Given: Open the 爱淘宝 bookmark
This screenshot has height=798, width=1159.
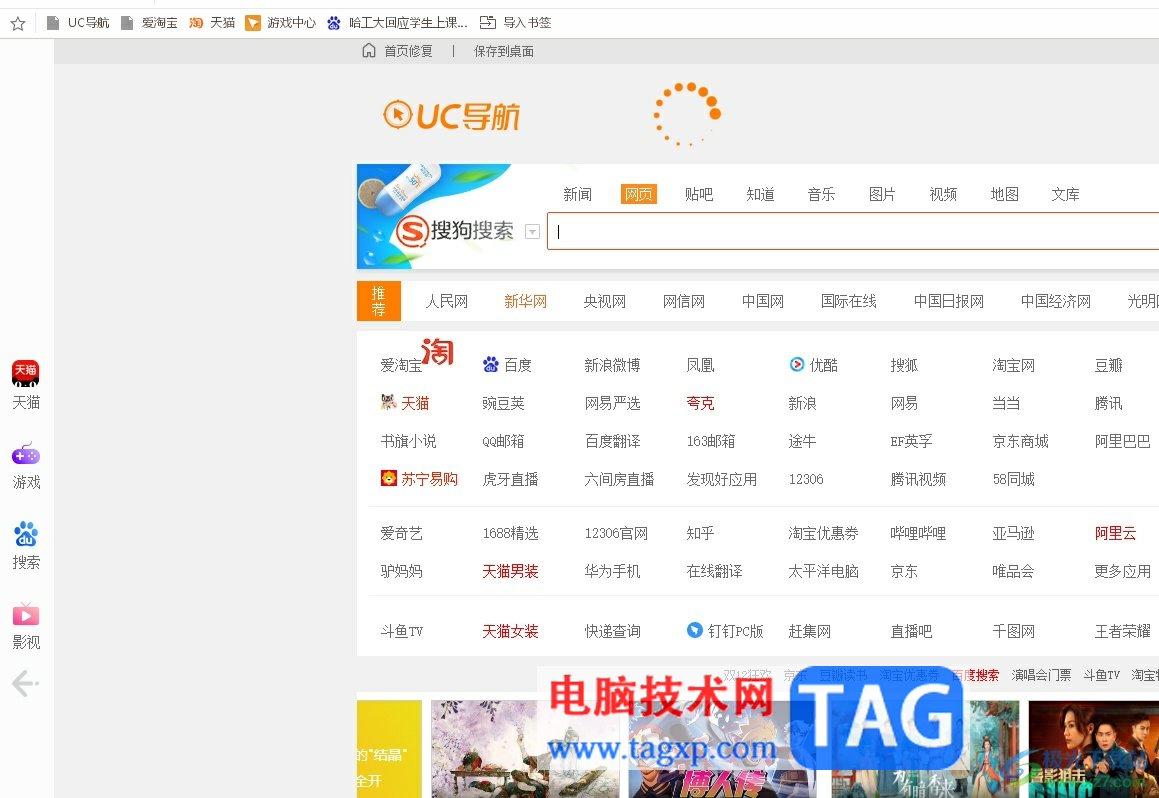Looking at the screenshot, I should (x=149, y=23).
